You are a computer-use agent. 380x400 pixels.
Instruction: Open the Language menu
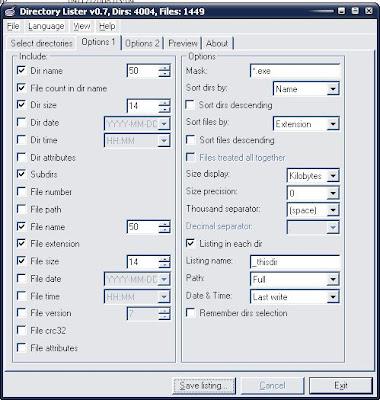point(46,26)
